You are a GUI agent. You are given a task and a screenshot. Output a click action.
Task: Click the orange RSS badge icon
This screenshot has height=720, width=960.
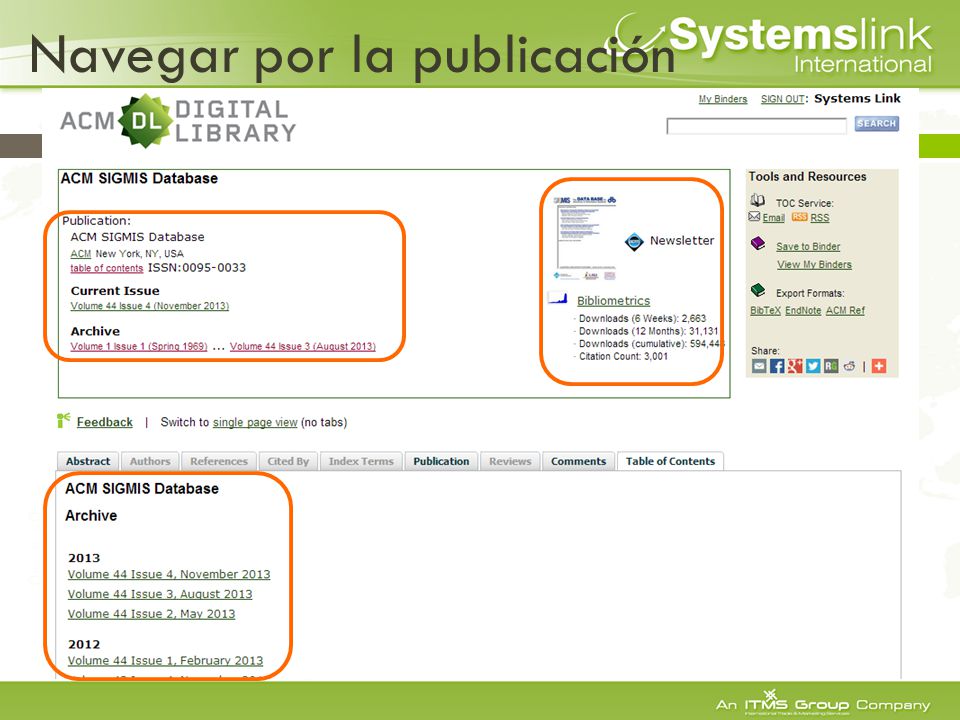[x=799, y=217]
